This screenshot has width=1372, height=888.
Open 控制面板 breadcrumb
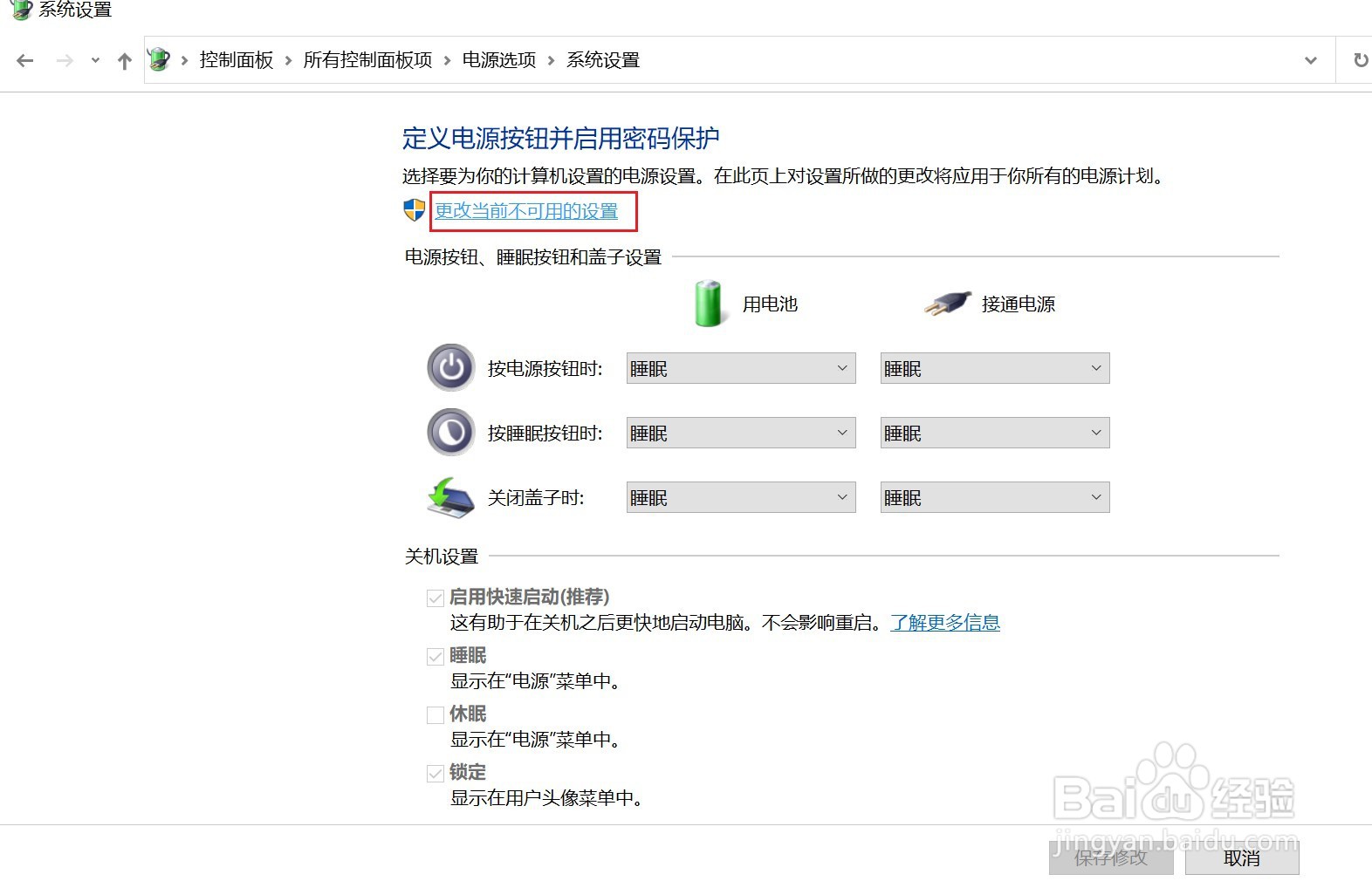click(237, 60)
